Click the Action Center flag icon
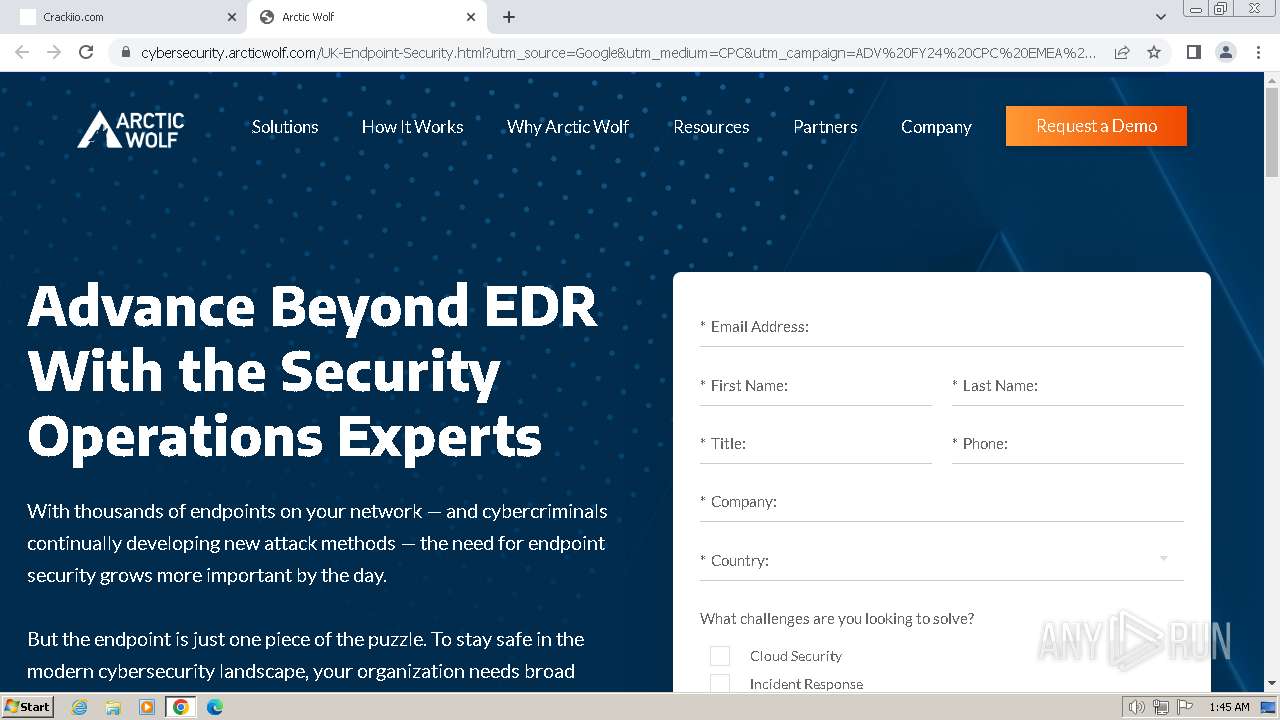 (x=1185, y=707)
